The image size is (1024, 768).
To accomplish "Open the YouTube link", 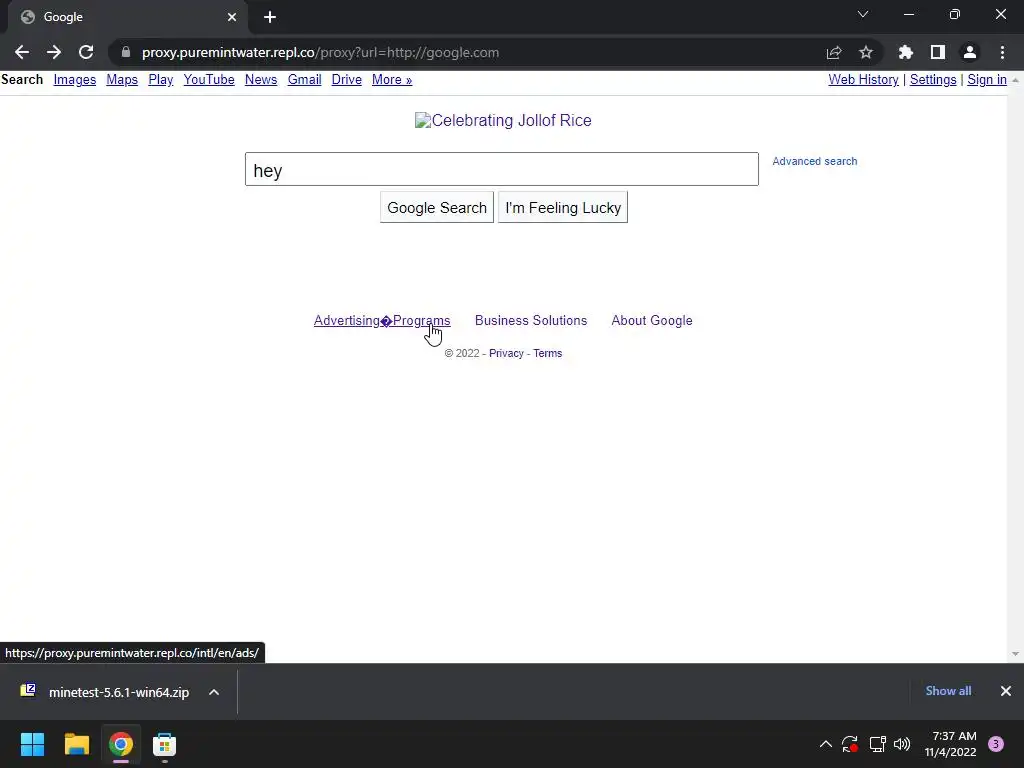I will pos(209,80).
